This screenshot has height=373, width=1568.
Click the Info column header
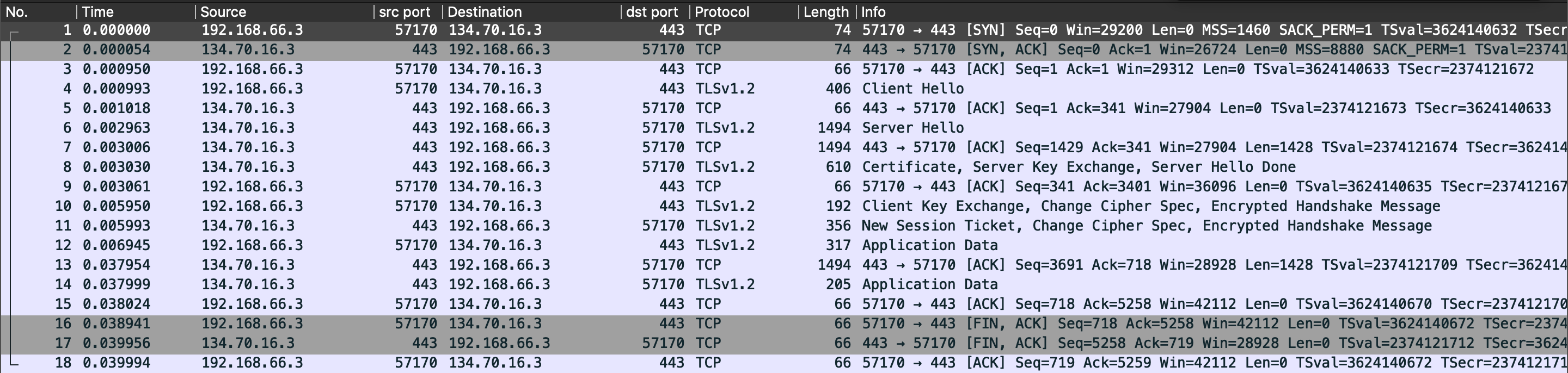tap(873, 11)
